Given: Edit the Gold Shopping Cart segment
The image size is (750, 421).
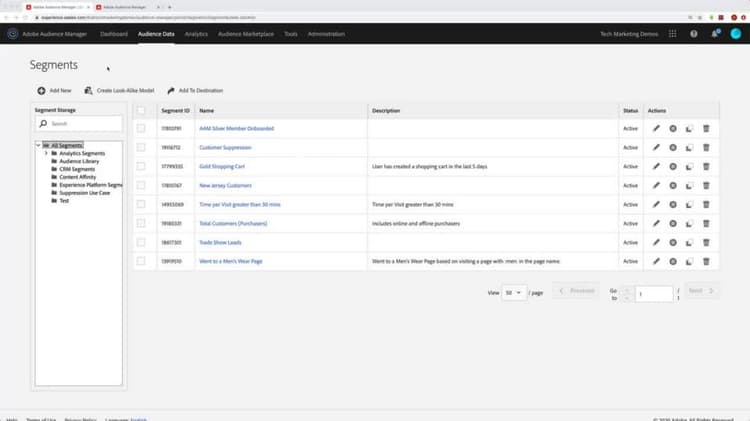Looking at the screenshot, I should (x=656, y=166).
